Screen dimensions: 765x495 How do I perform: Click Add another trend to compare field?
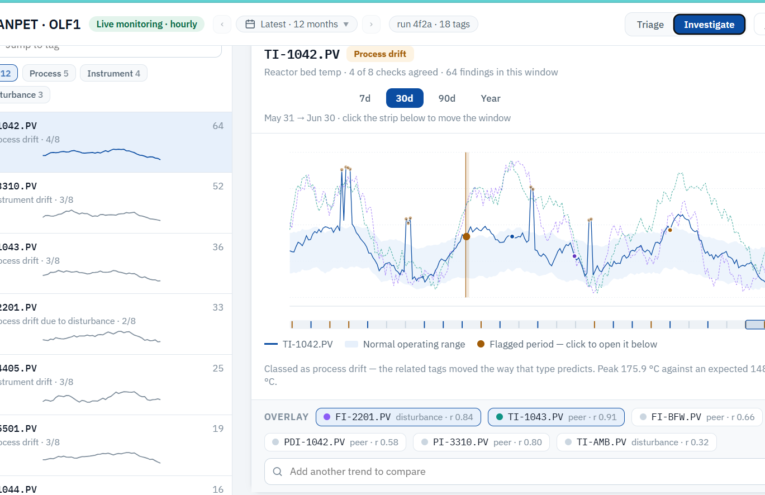515,472
